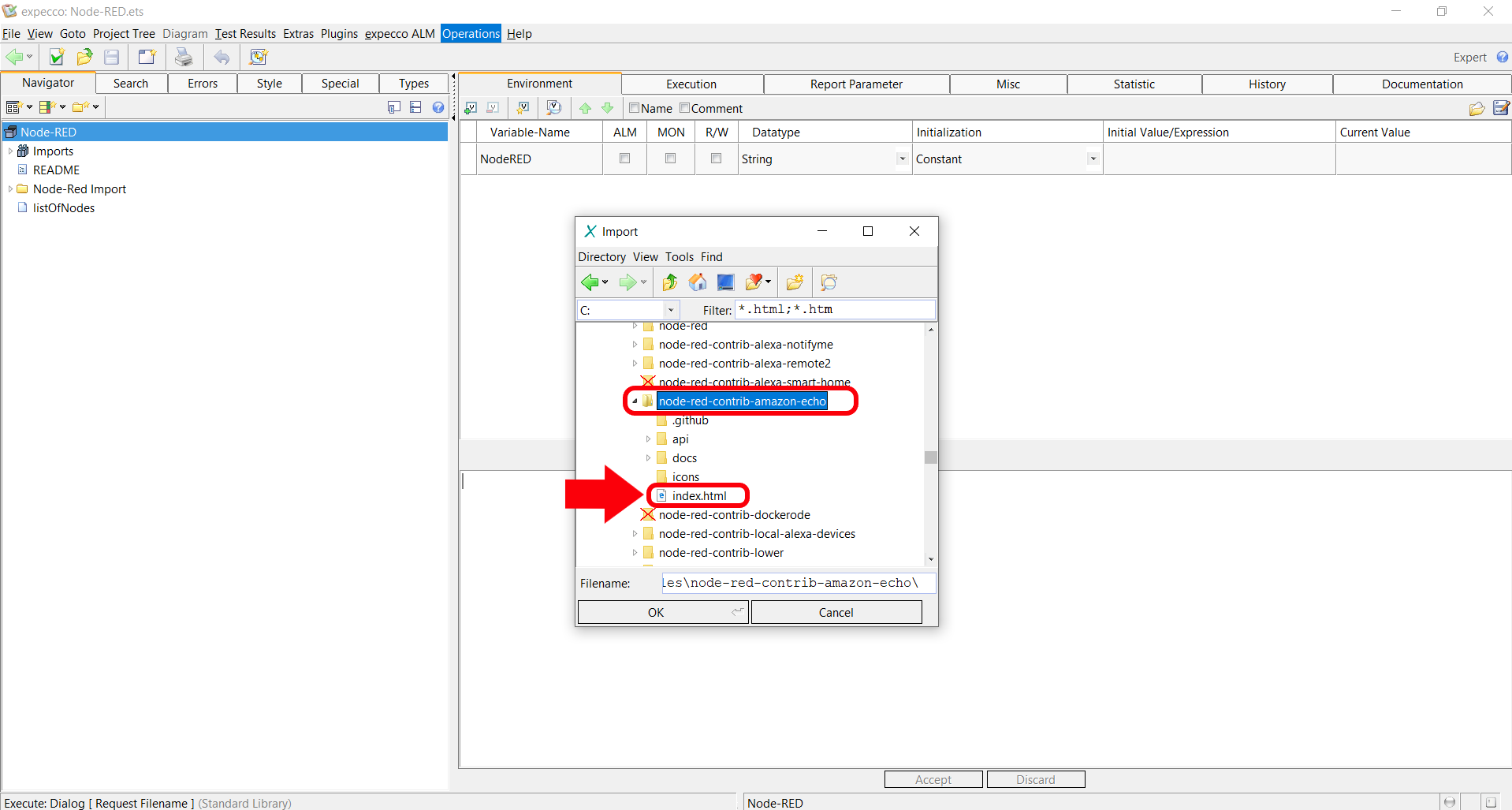The height and width of the screenshot is (810, 1512).
Task: Open the String datatype dropdown
Action: [x=902, y=159]
